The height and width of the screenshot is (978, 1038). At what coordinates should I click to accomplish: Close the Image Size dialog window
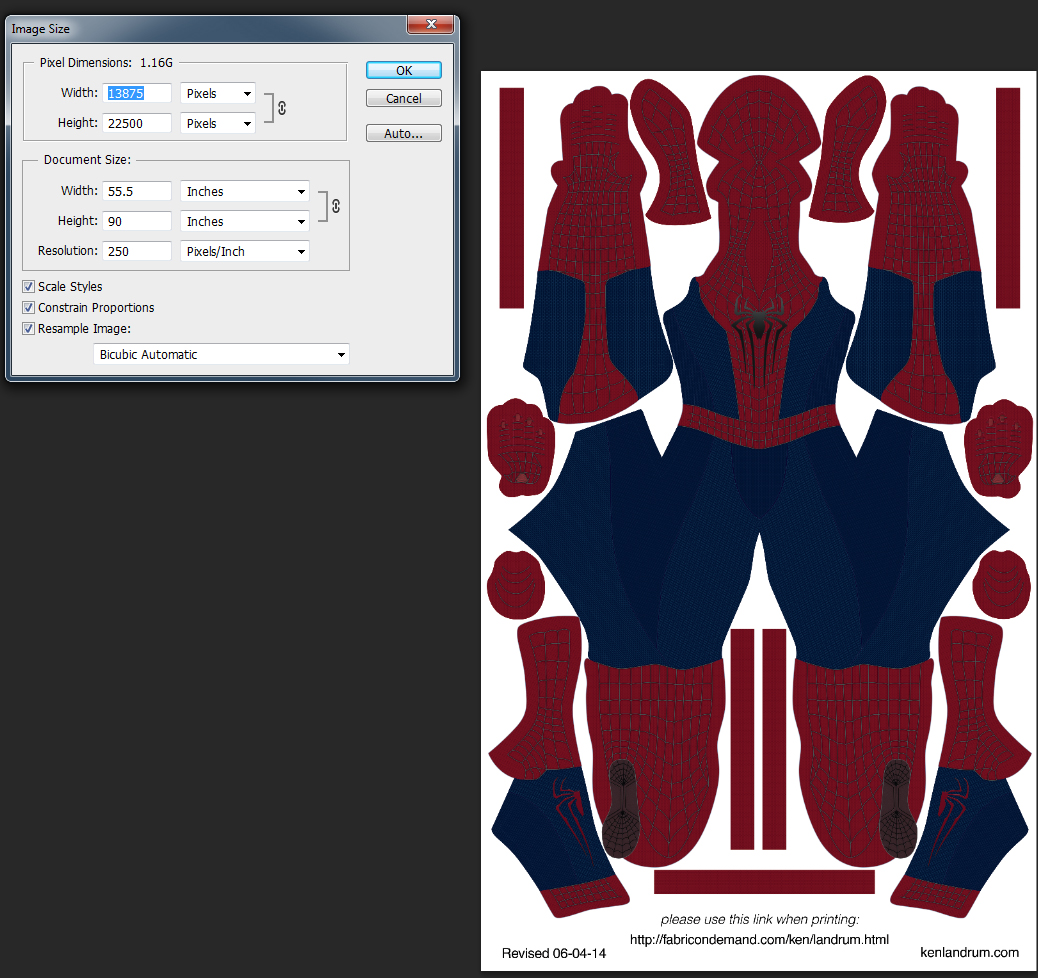tap(431, 24)
